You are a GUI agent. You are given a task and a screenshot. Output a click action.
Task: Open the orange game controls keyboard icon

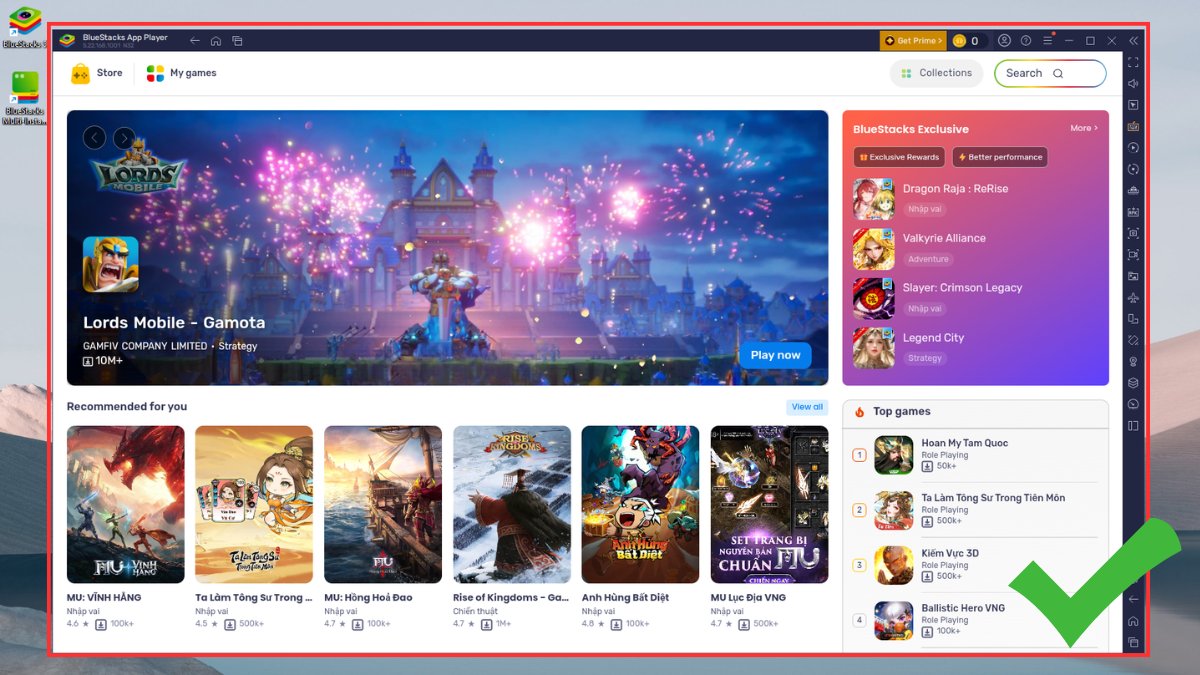click(1133, 127)
